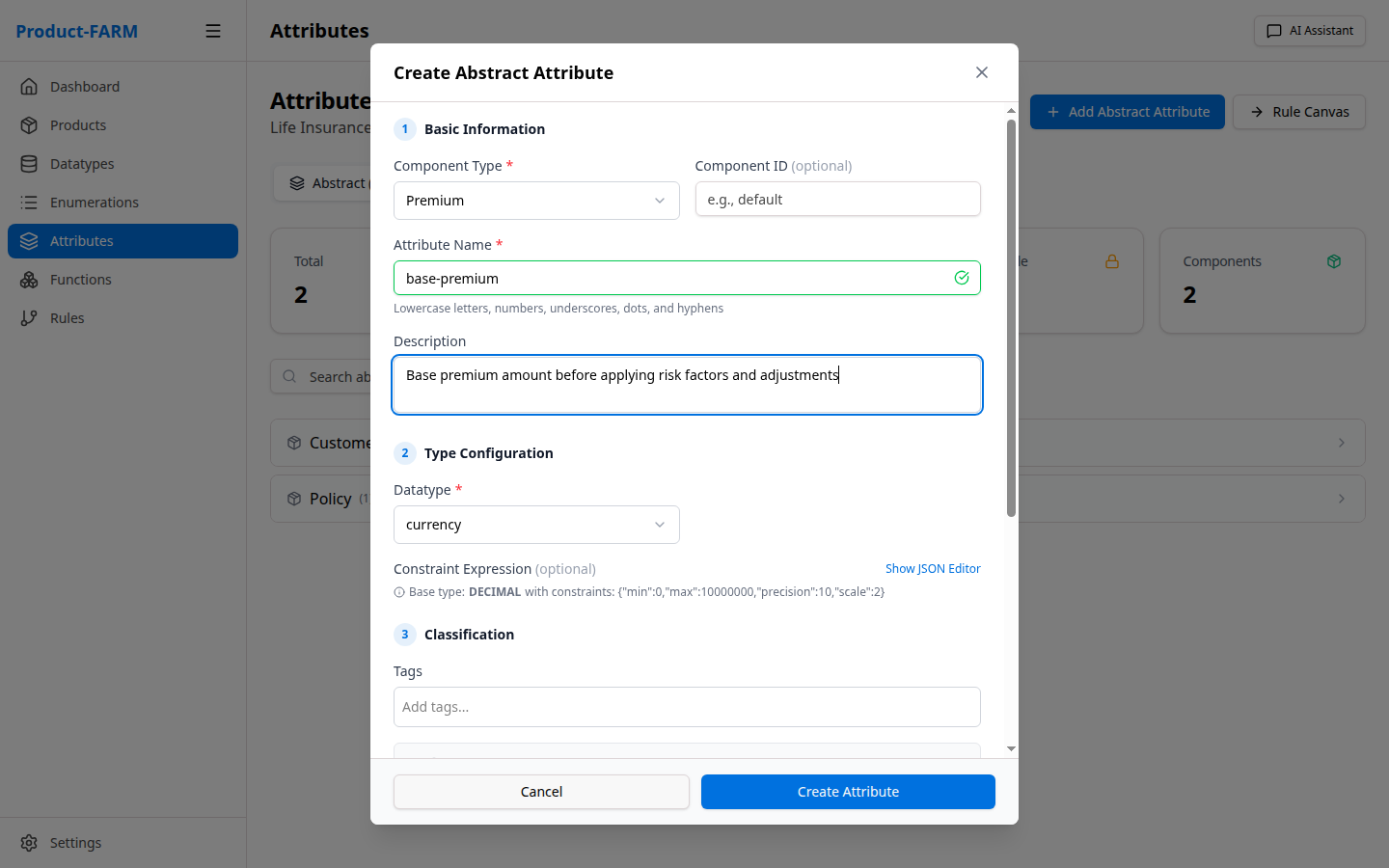Screen dimensions: 1389x868
Task: Open the Datatype dropdown showing currency
Action: click(536, 525)
